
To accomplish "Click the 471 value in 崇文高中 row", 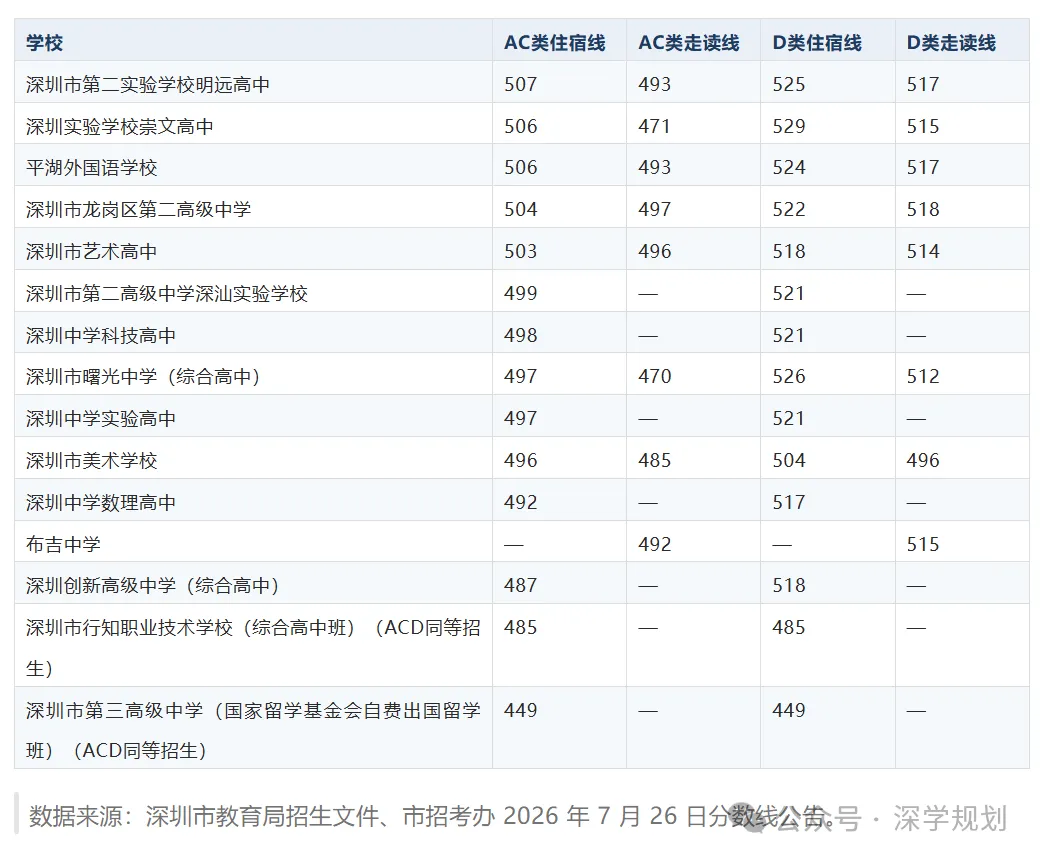I will point(655,126).
